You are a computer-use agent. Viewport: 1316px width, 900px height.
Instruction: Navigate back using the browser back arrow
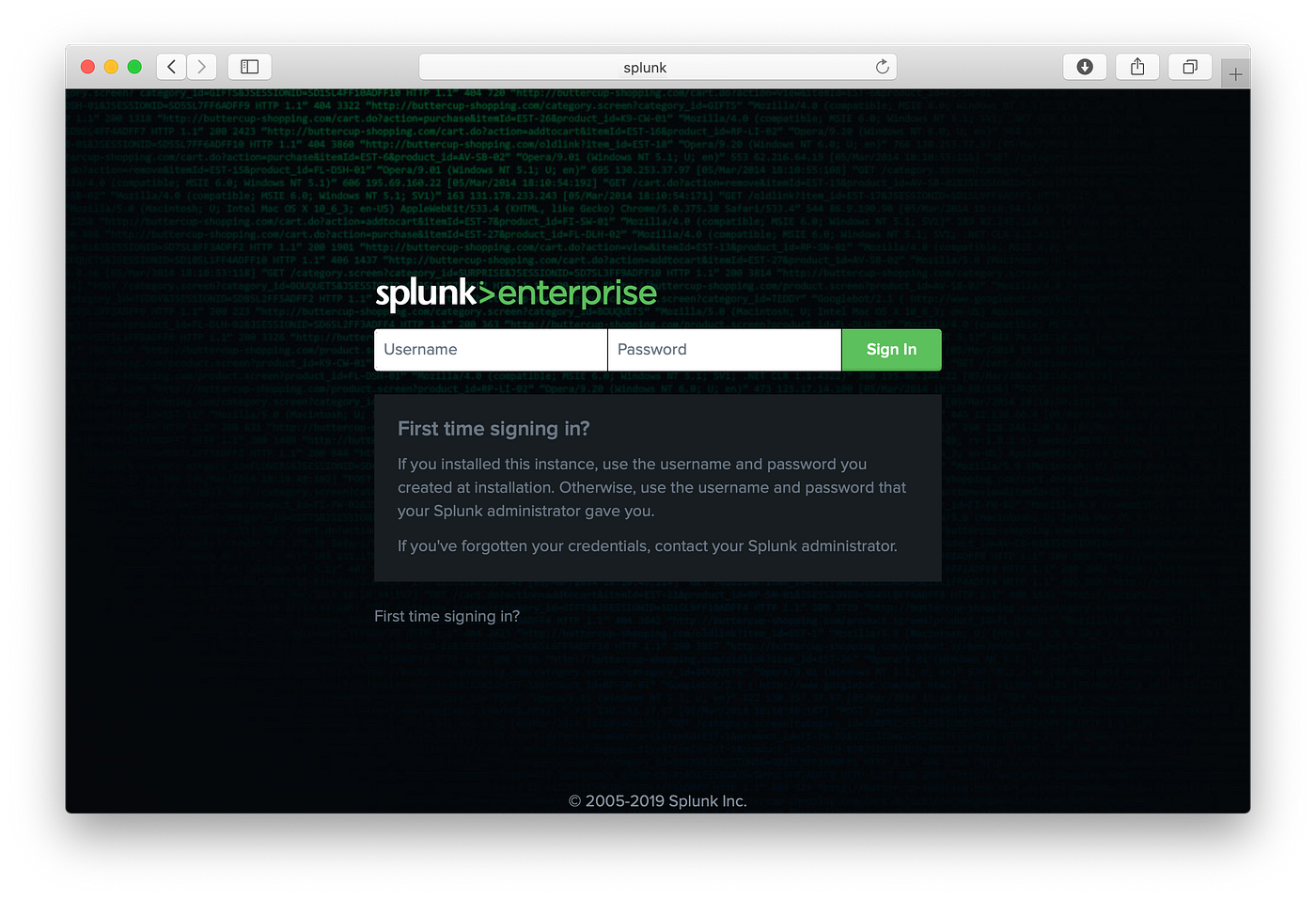(x=171, y=67)
